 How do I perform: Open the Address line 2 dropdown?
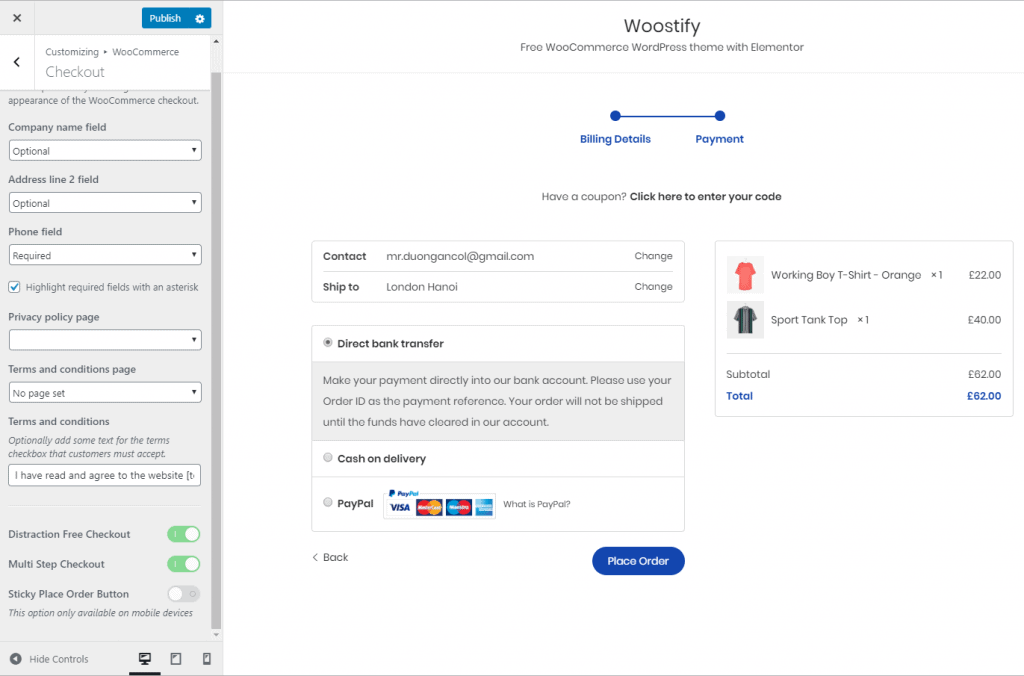pos(105,203)
